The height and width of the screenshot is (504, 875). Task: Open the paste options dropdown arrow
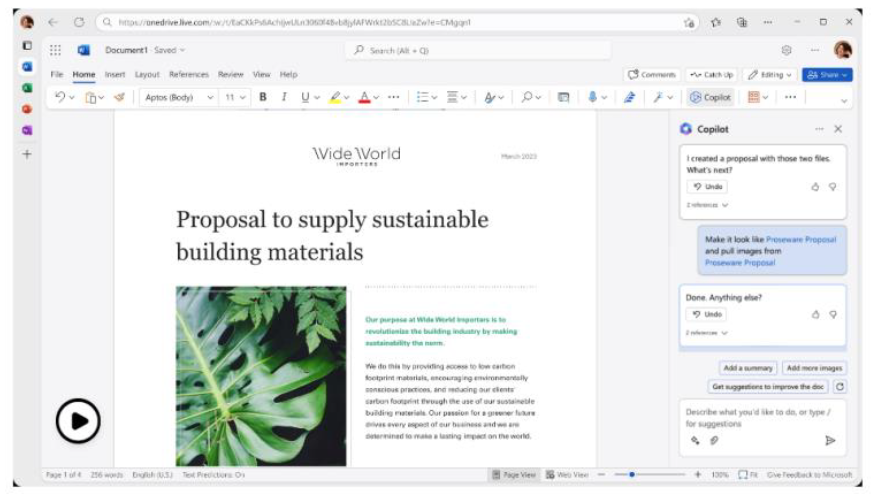tap(101, 98)
